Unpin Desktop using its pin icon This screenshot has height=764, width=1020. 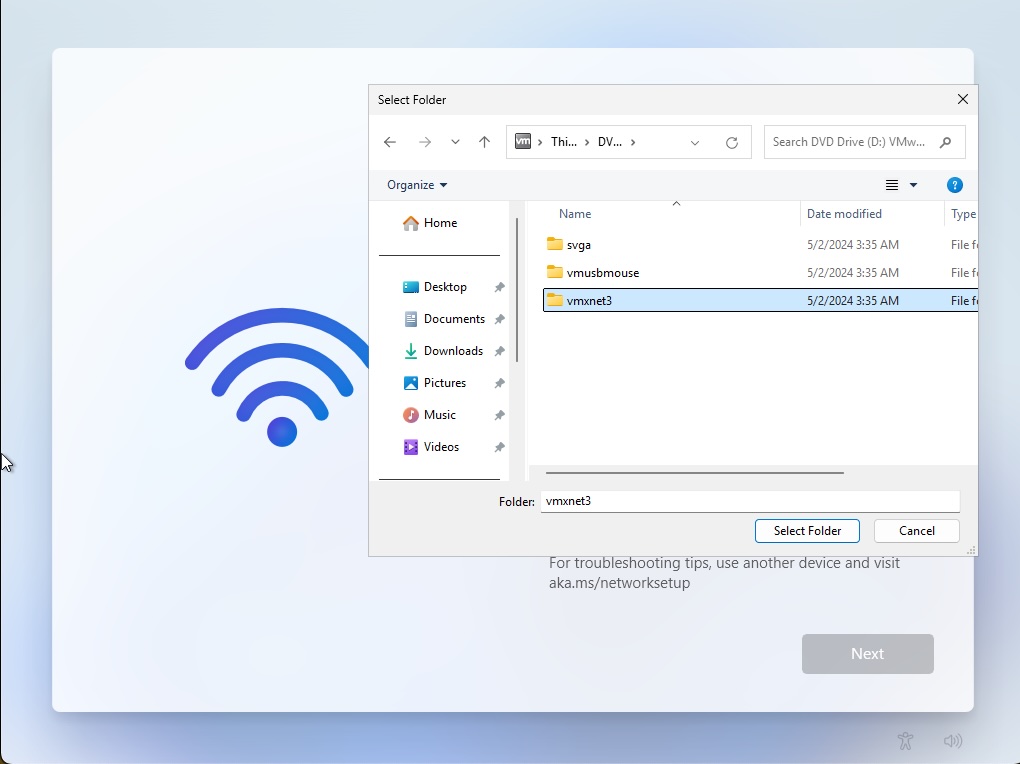[500, 287]
